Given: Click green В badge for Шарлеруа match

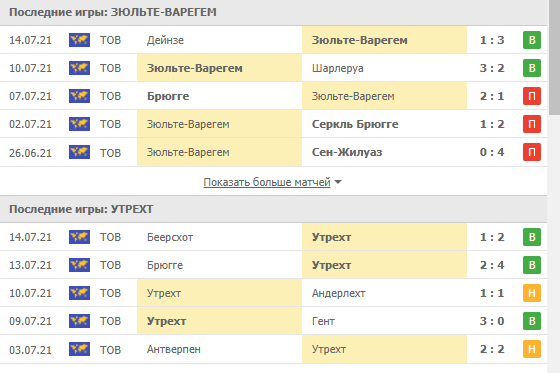Looking at the screenshot, I should click(x=532, y=68).
